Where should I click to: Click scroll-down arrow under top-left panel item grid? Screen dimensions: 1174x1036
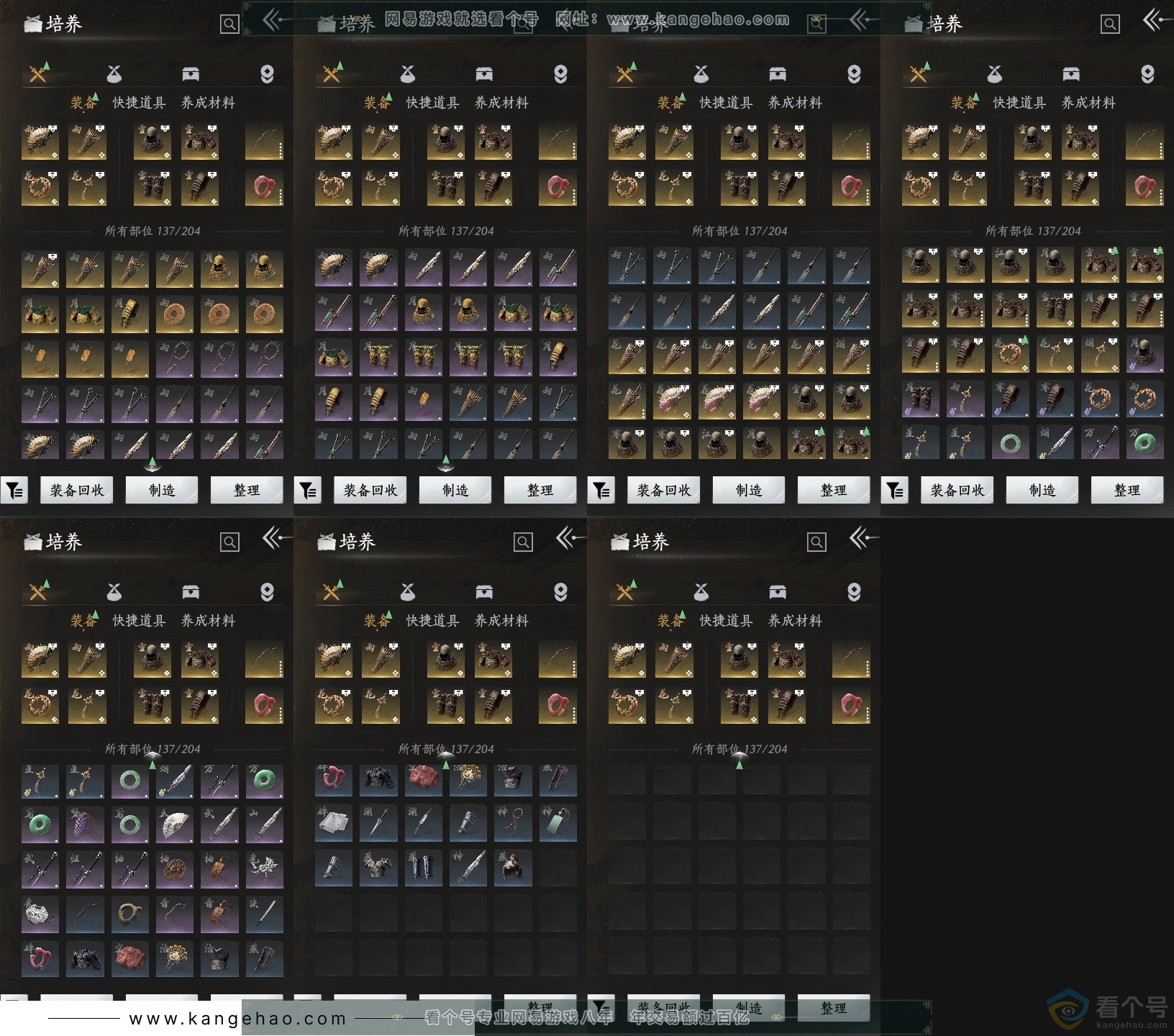tap(153, 463)
